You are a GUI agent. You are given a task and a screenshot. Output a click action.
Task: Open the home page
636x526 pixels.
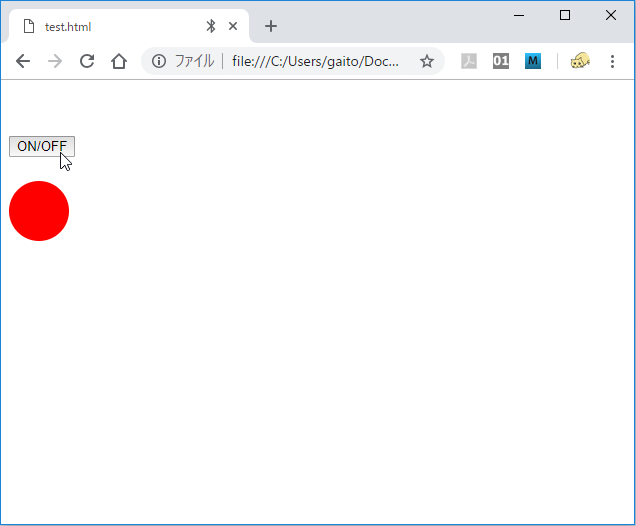(119, 61)
